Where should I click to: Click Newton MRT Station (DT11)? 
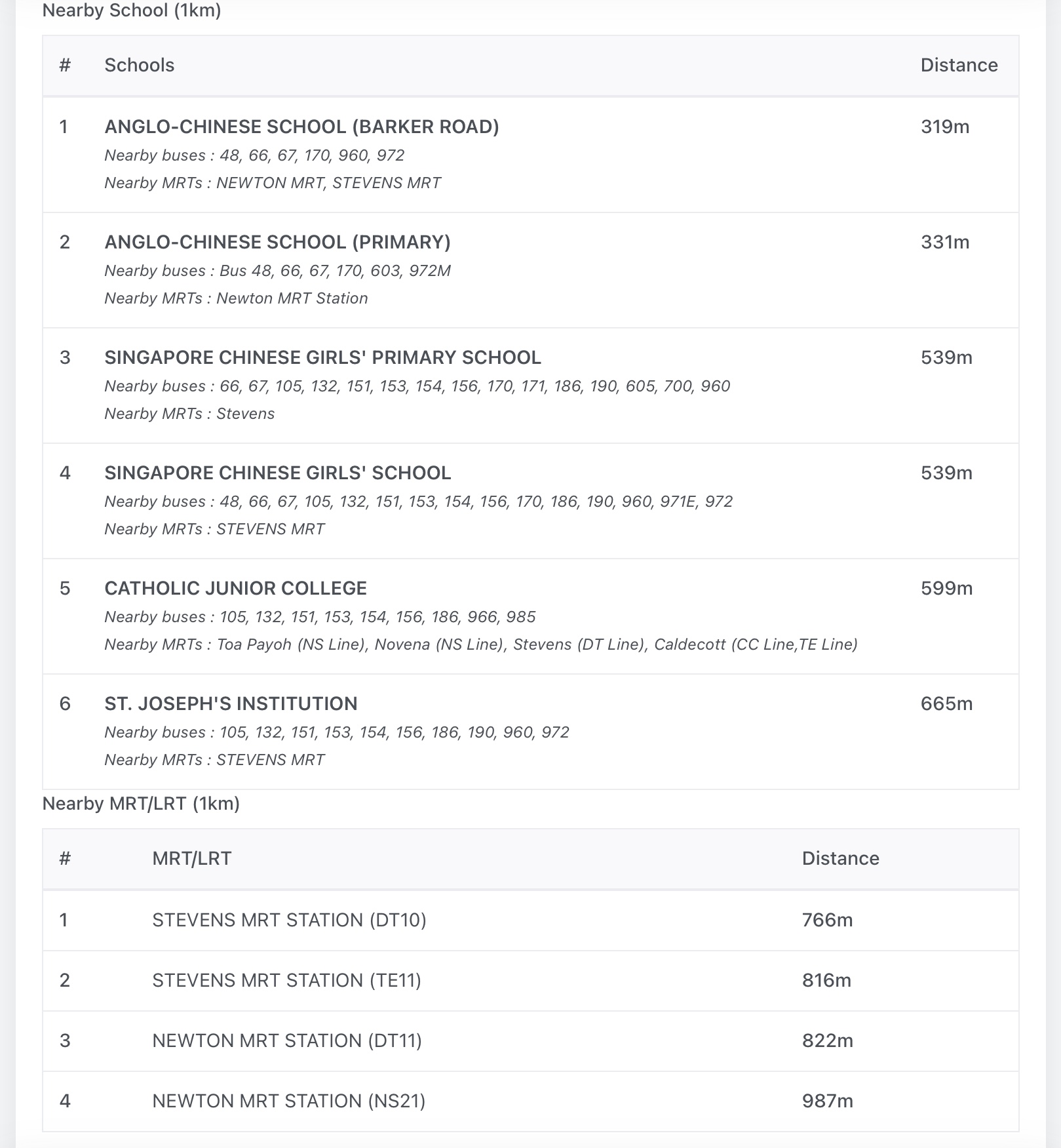[x=286, y=1040]
